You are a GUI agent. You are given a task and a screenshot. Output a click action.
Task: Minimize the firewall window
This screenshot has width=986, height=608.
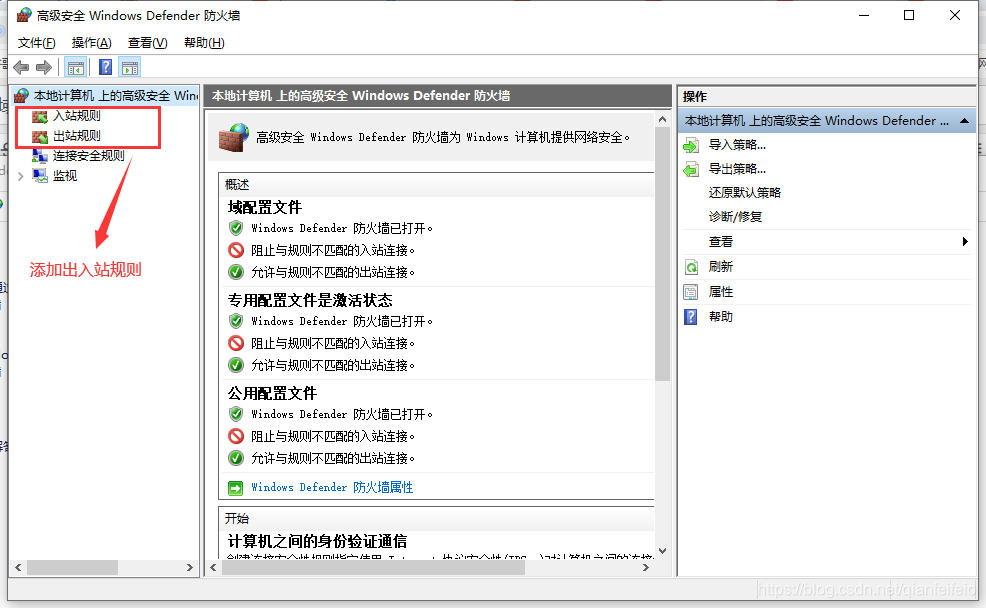point(864,15)
